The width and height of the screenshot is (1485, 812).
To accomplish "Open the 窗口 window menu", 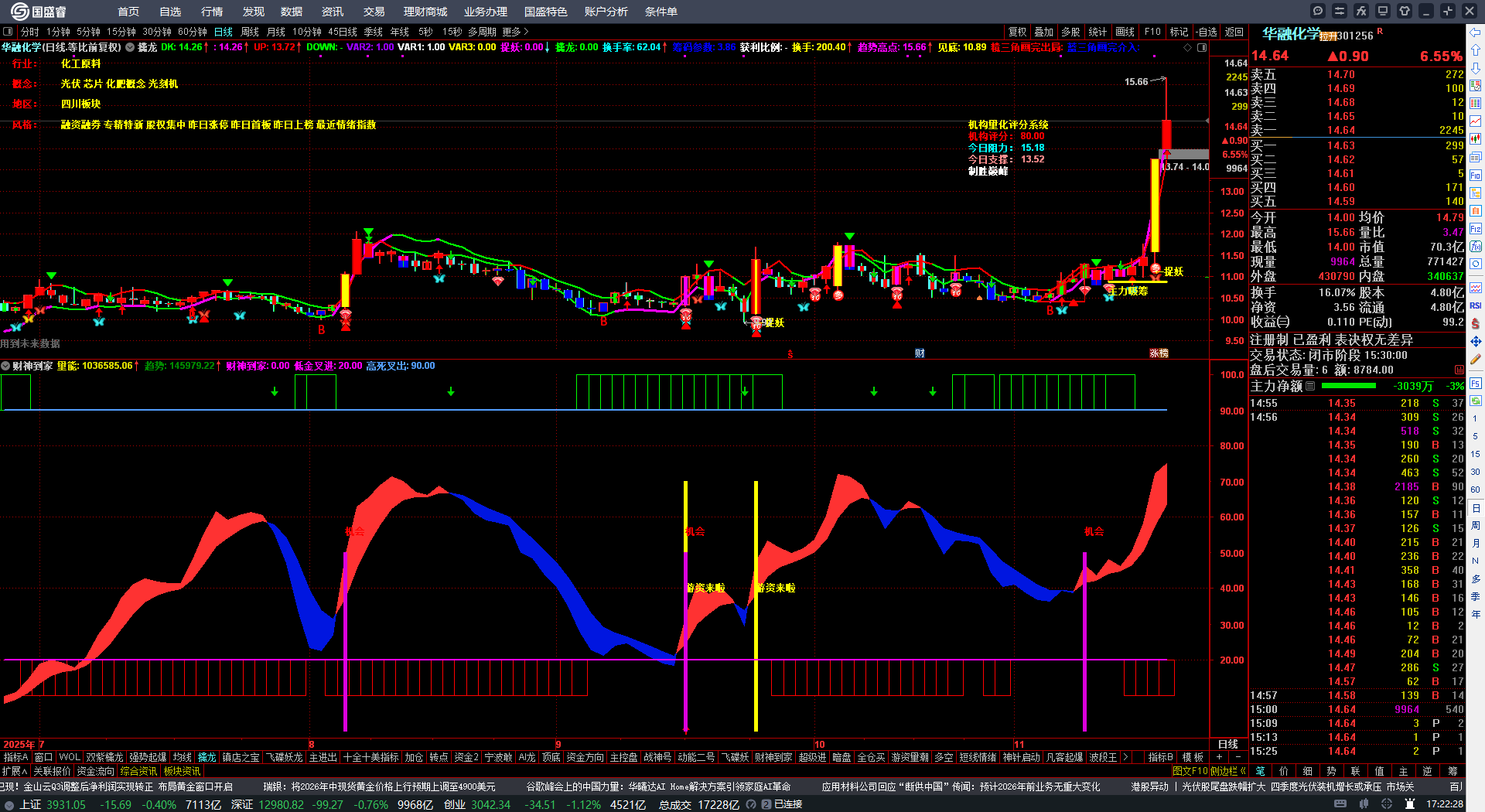I will point(43,757).
